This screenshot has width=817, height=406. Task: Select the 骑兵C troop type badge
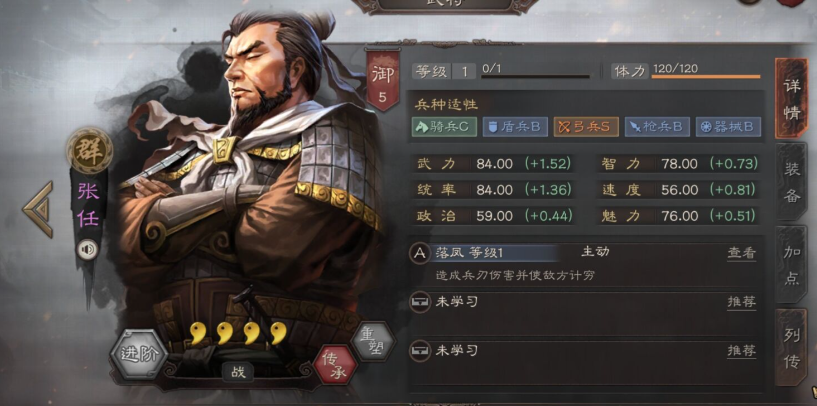pyautogui.click(x=444, y=127)
